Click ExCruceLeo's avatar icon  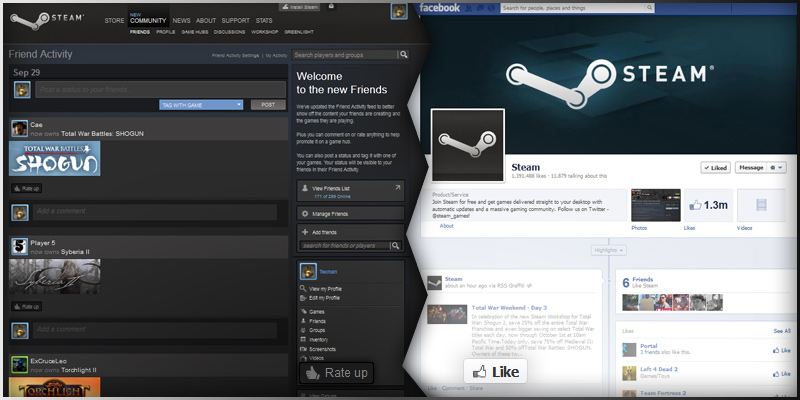(19, 362)
